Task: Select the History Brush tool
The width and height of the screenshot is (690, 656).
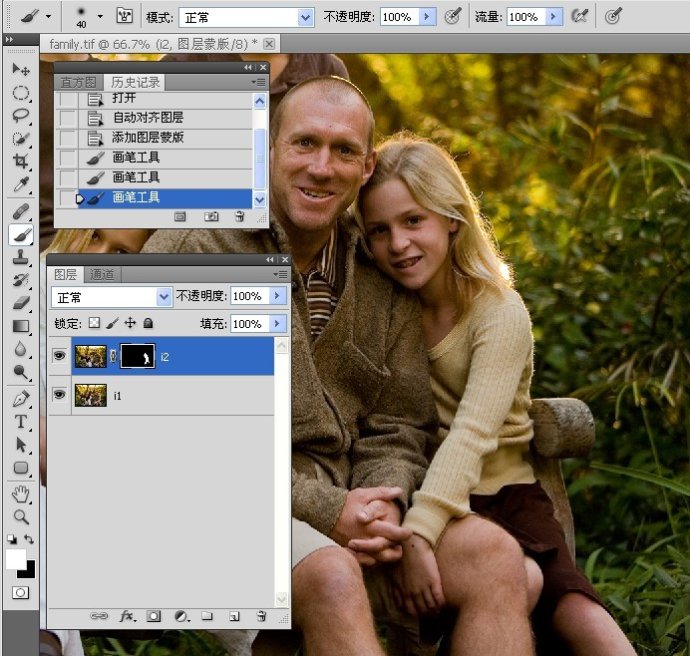Action: point(21,280)
